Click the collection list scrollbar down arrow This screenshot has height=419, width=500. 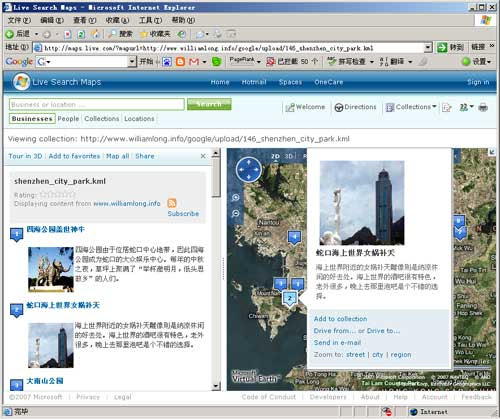click(x=216, y=386)
